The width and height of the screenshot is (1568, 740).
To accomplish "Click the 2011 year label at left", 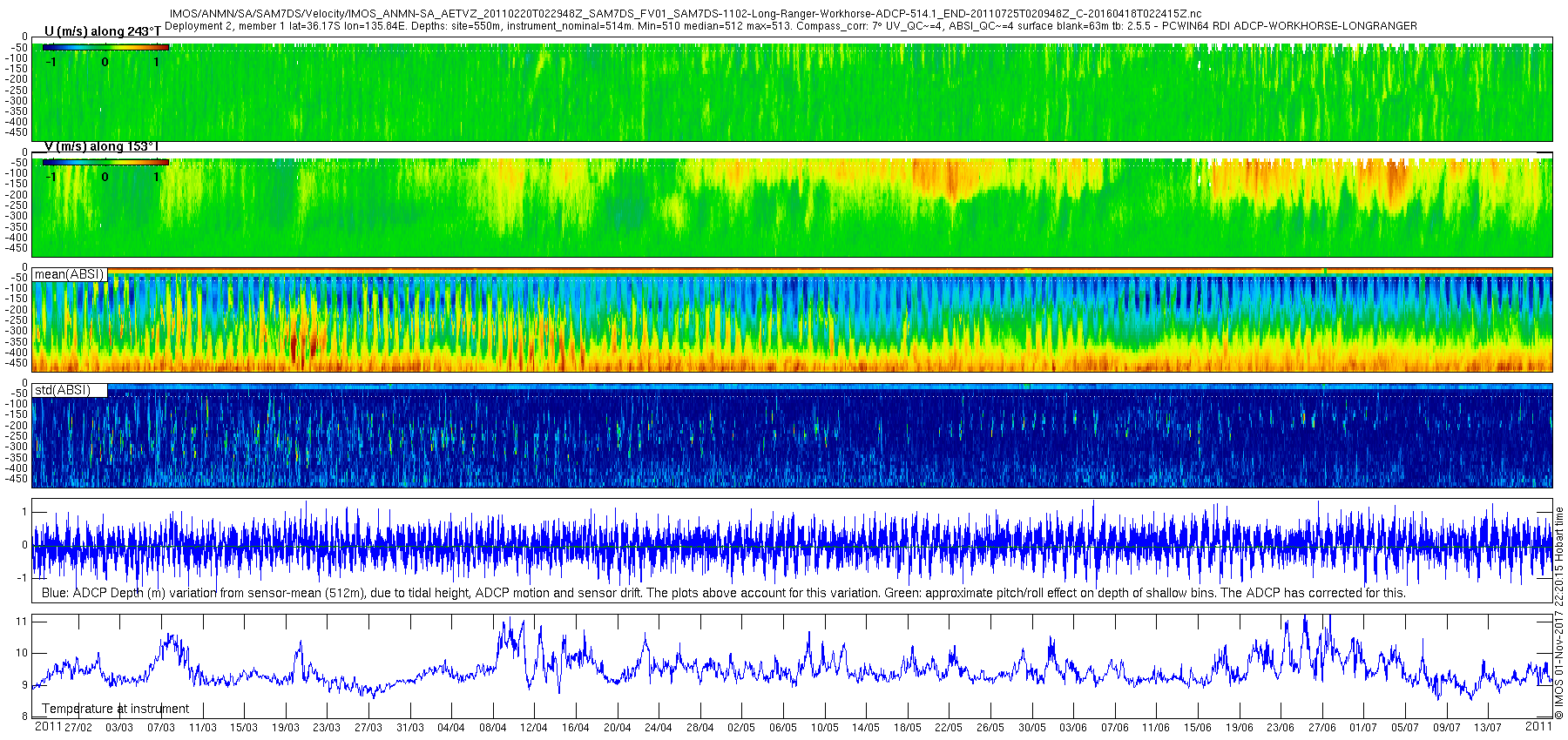I will 47,726.
